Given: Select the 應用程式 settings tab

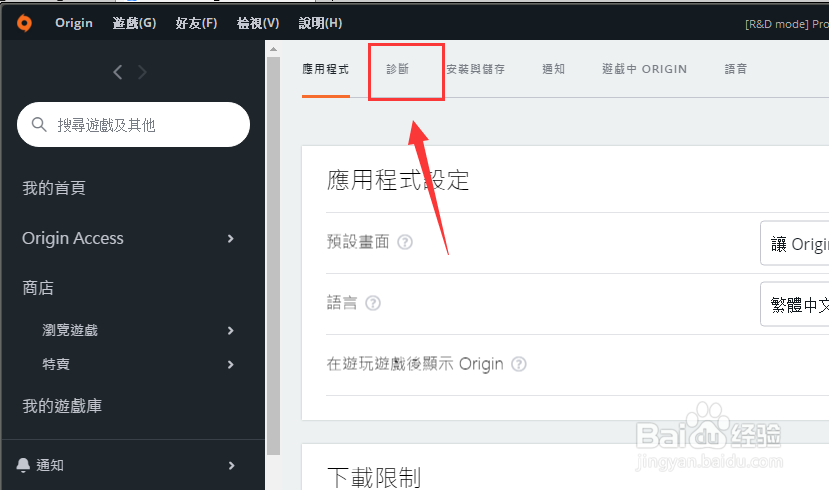Looking at the screenshot, I should [326, 69].
